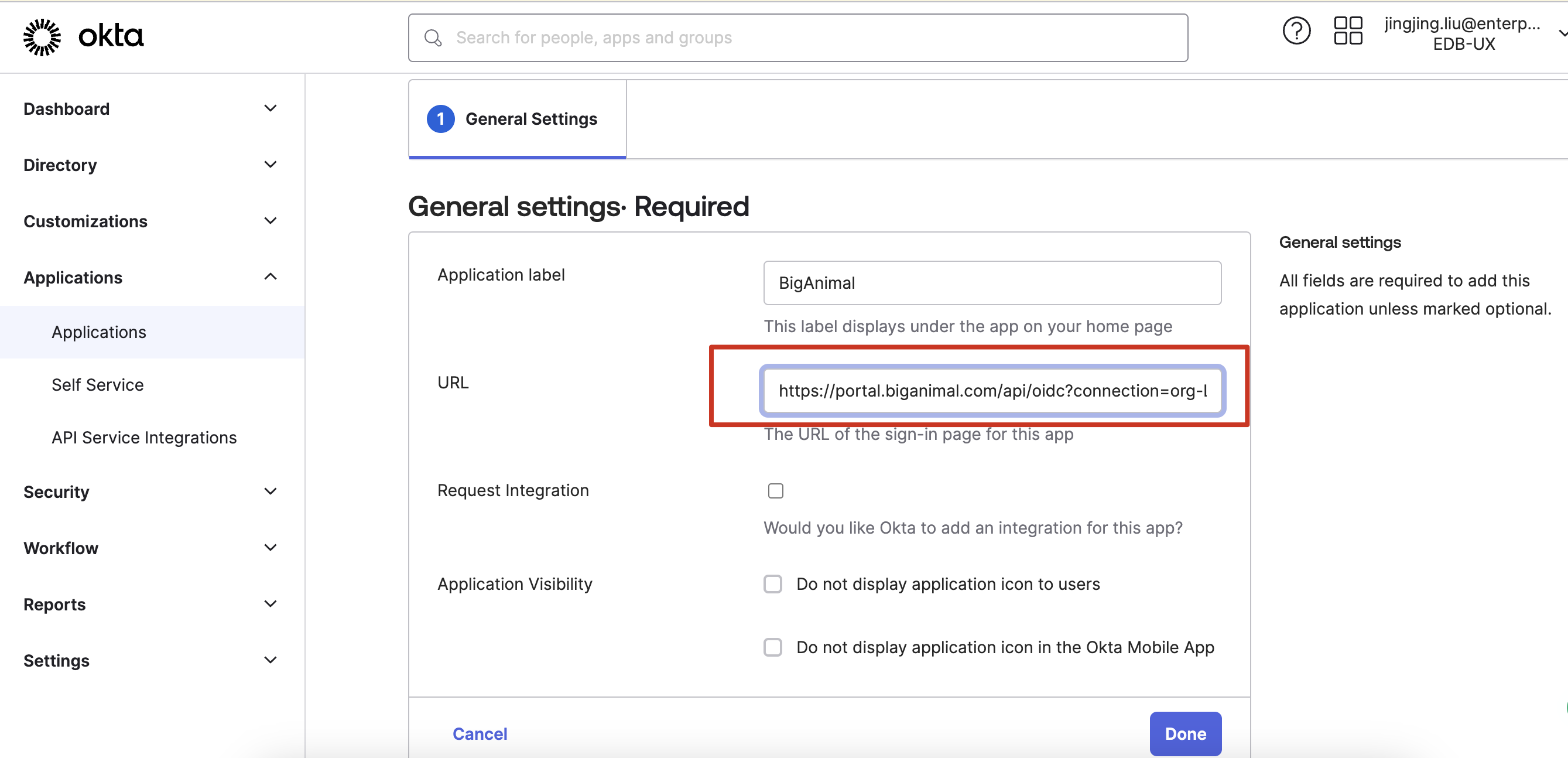Click the 'This label displays under the app' hint
The width and height of the screenshot is (1568, 758).
click(968, 326)
